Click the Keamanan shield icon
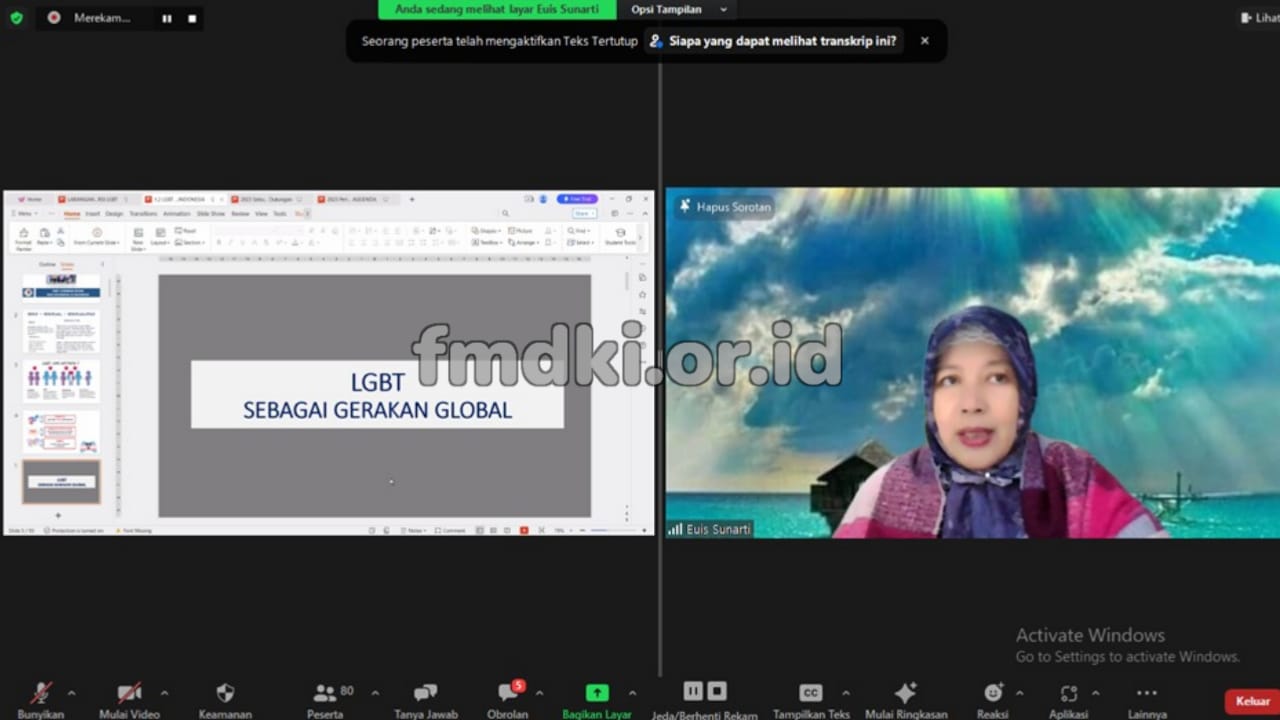 click(x=225, y=693)
